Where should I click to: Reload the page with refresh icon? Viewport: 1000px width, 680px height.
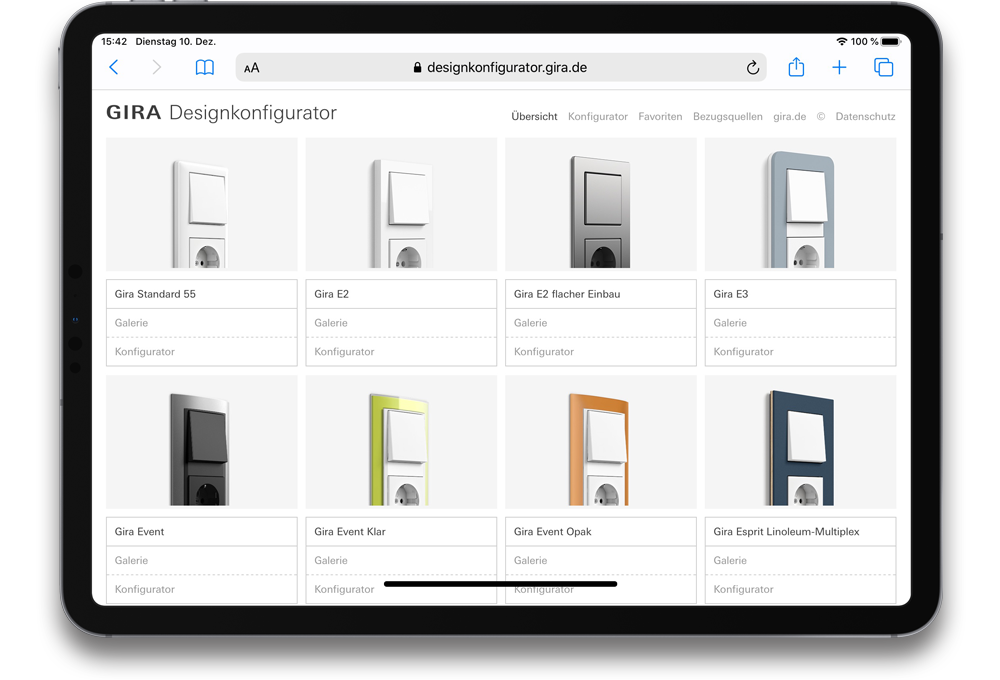click(753, 68)
